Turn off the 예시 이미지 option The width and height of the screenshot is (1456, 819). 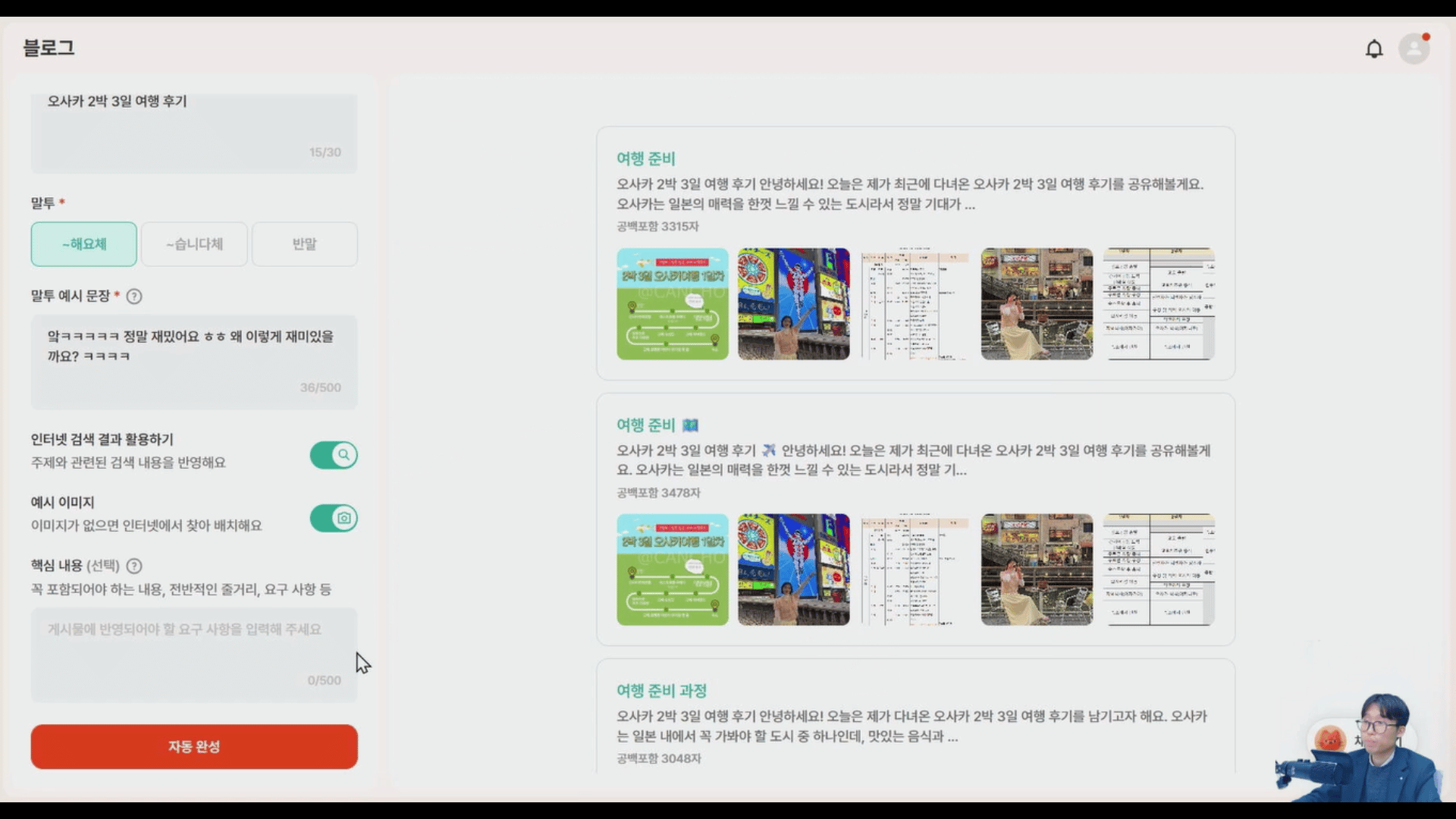334,518
